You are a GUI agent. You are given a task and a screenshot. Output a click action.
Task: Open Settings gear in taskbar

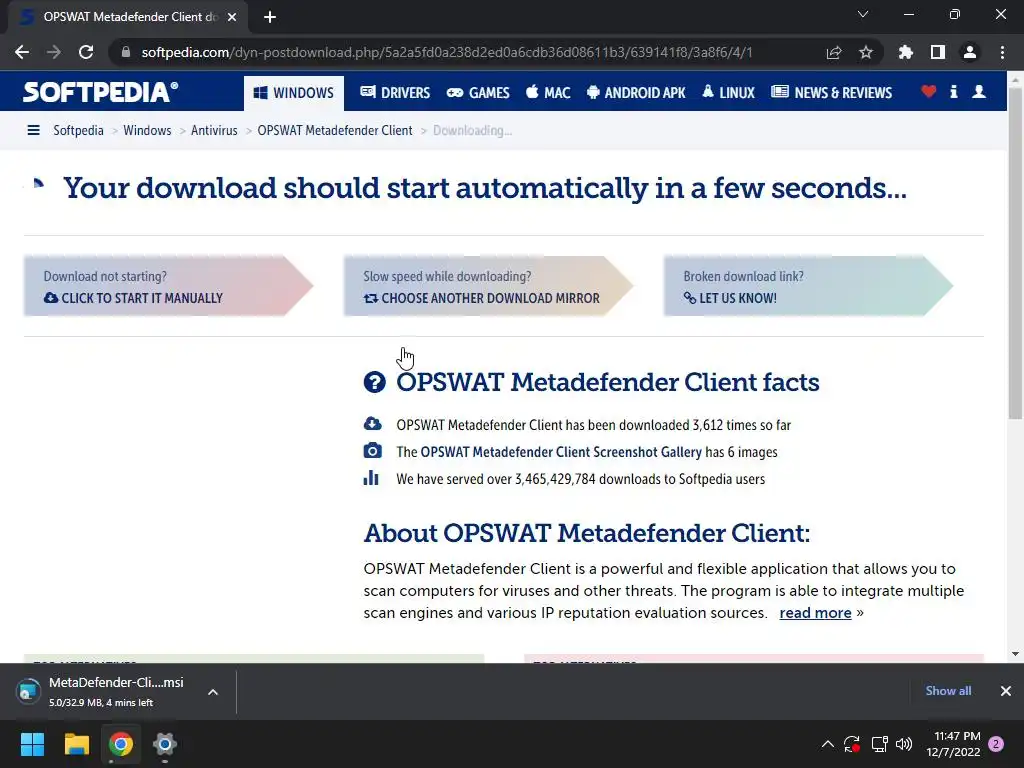pos(165,744)
